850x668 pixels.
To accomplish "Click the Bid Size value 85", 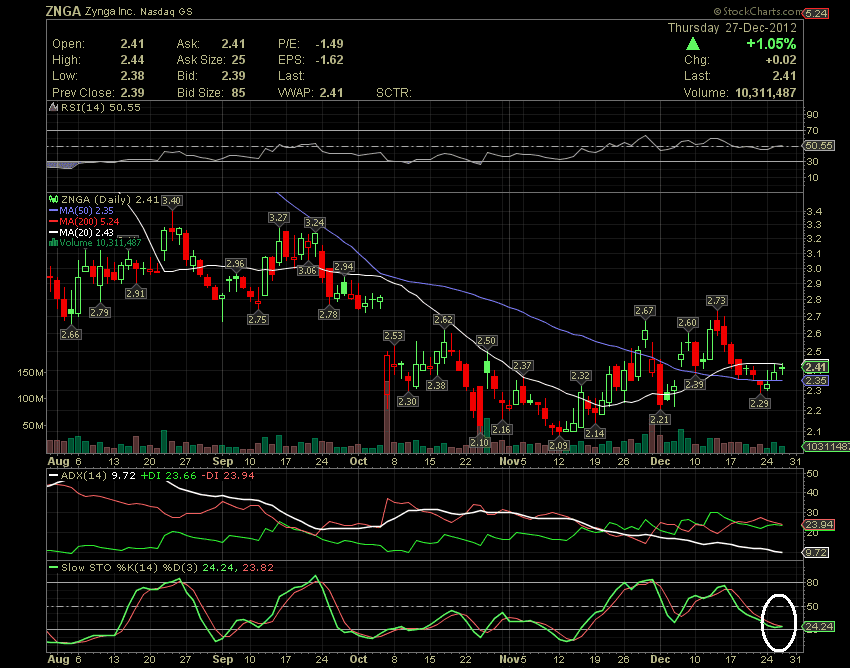I will (x=239, y=93).
